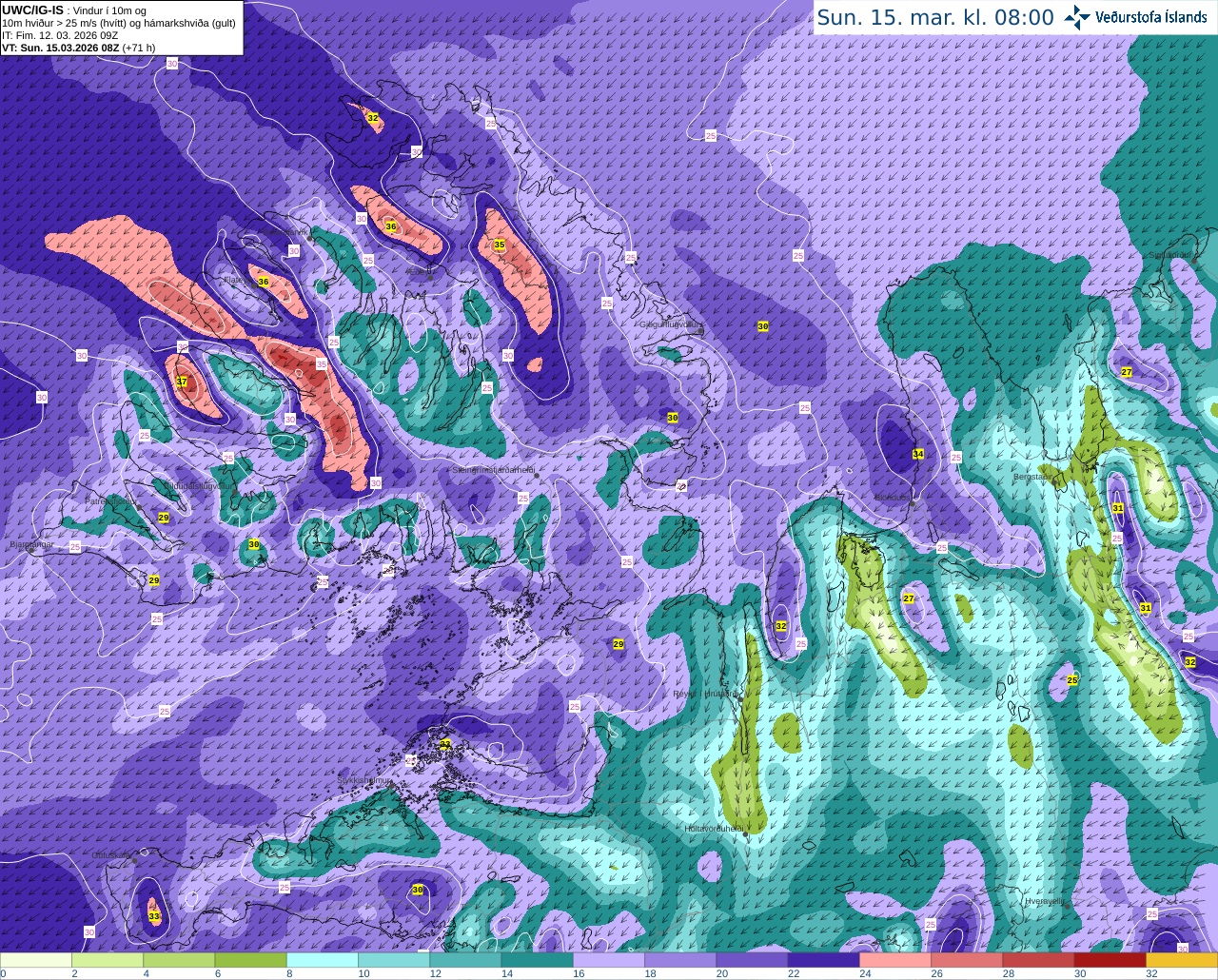
Task: Click the Siglufjörður station label
Action: click(1169, 255)
